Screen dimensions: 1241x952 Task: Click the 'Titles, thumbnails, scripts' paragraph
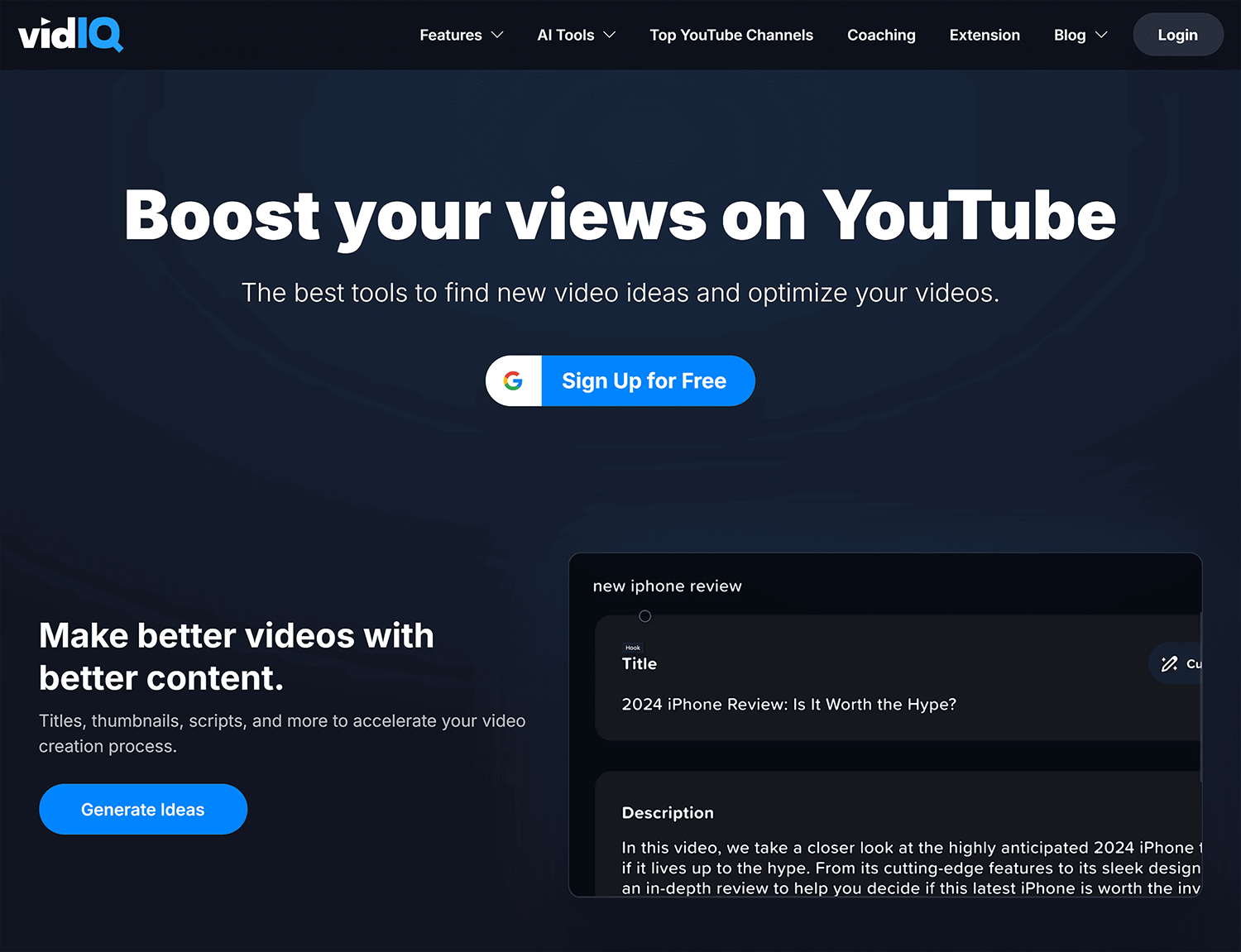click(282, 733)
